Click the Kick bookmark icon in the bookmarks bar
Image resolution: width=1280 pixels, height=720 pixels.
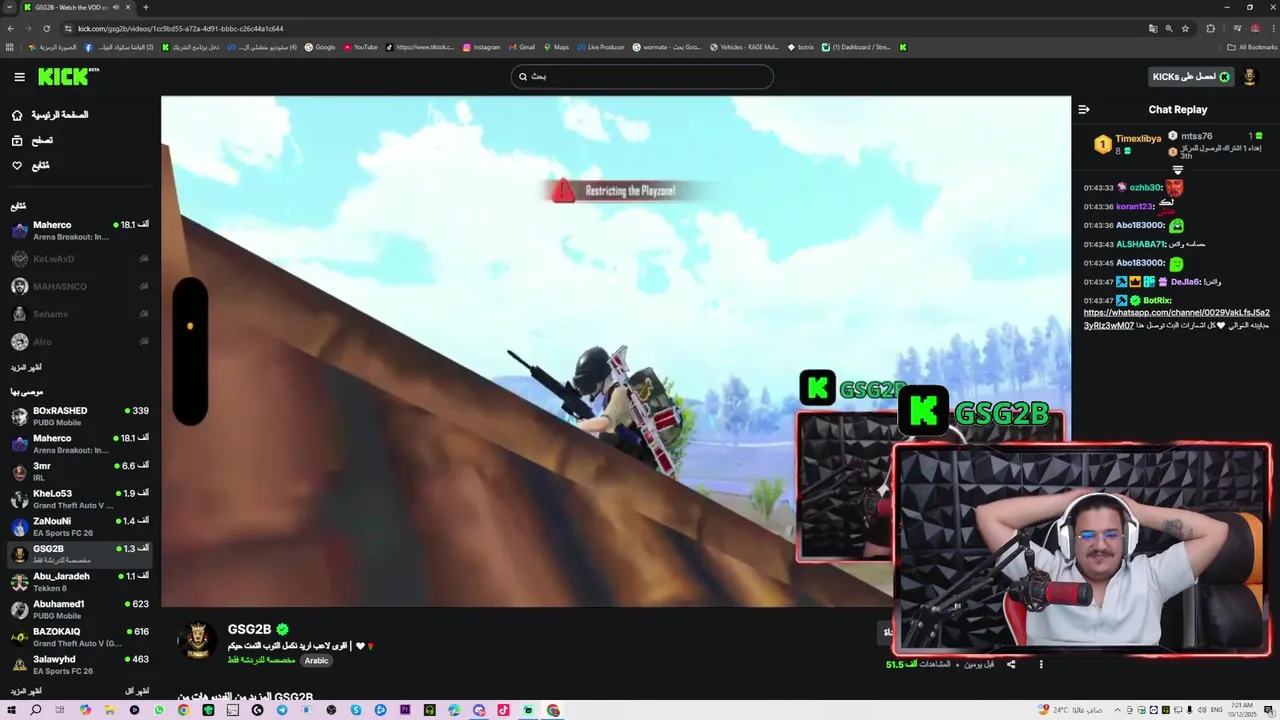(x=903, y=47)
